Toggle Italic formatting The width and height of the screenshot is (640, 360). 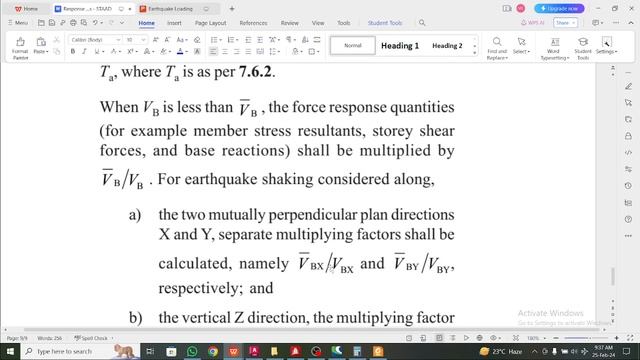(x=84, y=51)
